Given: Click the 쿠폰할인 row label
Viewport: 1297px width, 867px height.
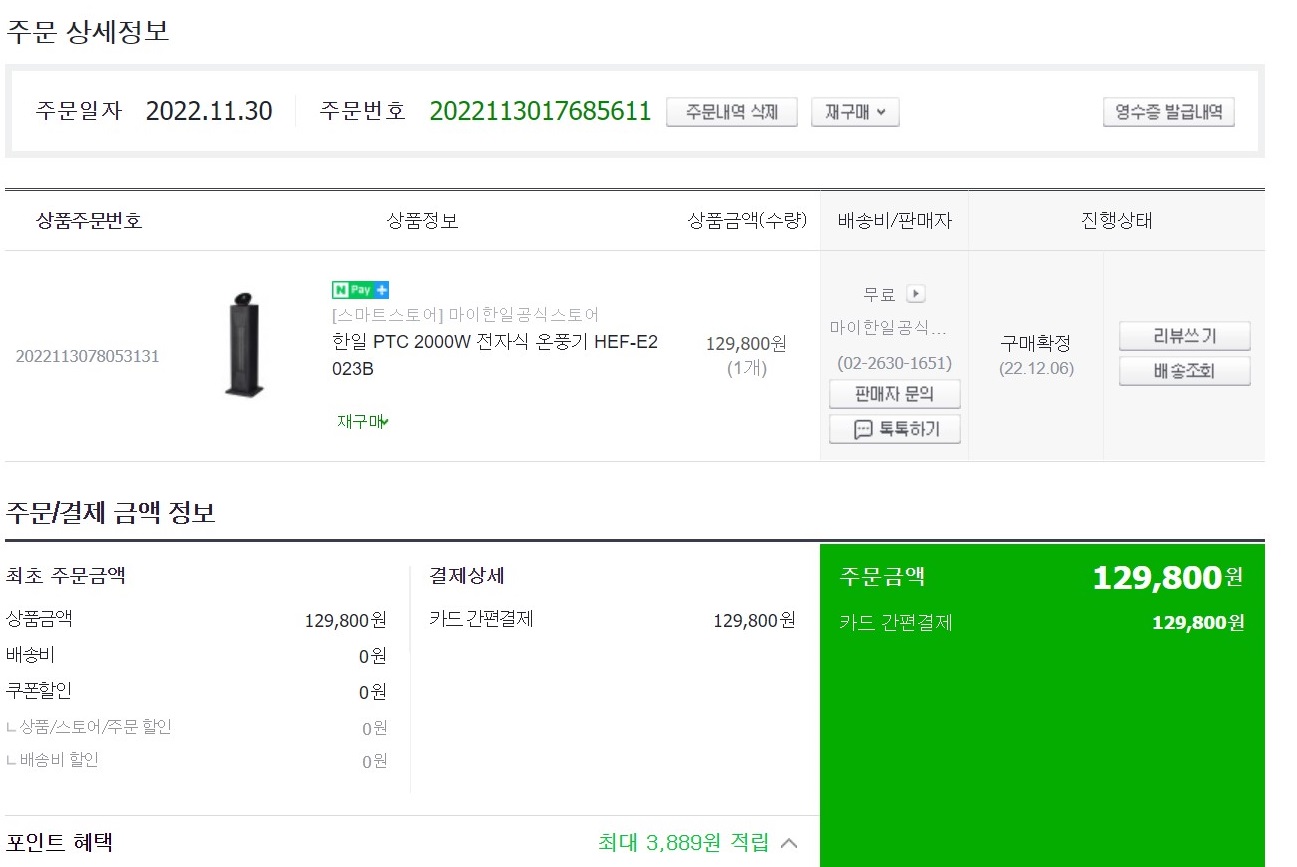Looking at the screenshot, I should 39,691.
